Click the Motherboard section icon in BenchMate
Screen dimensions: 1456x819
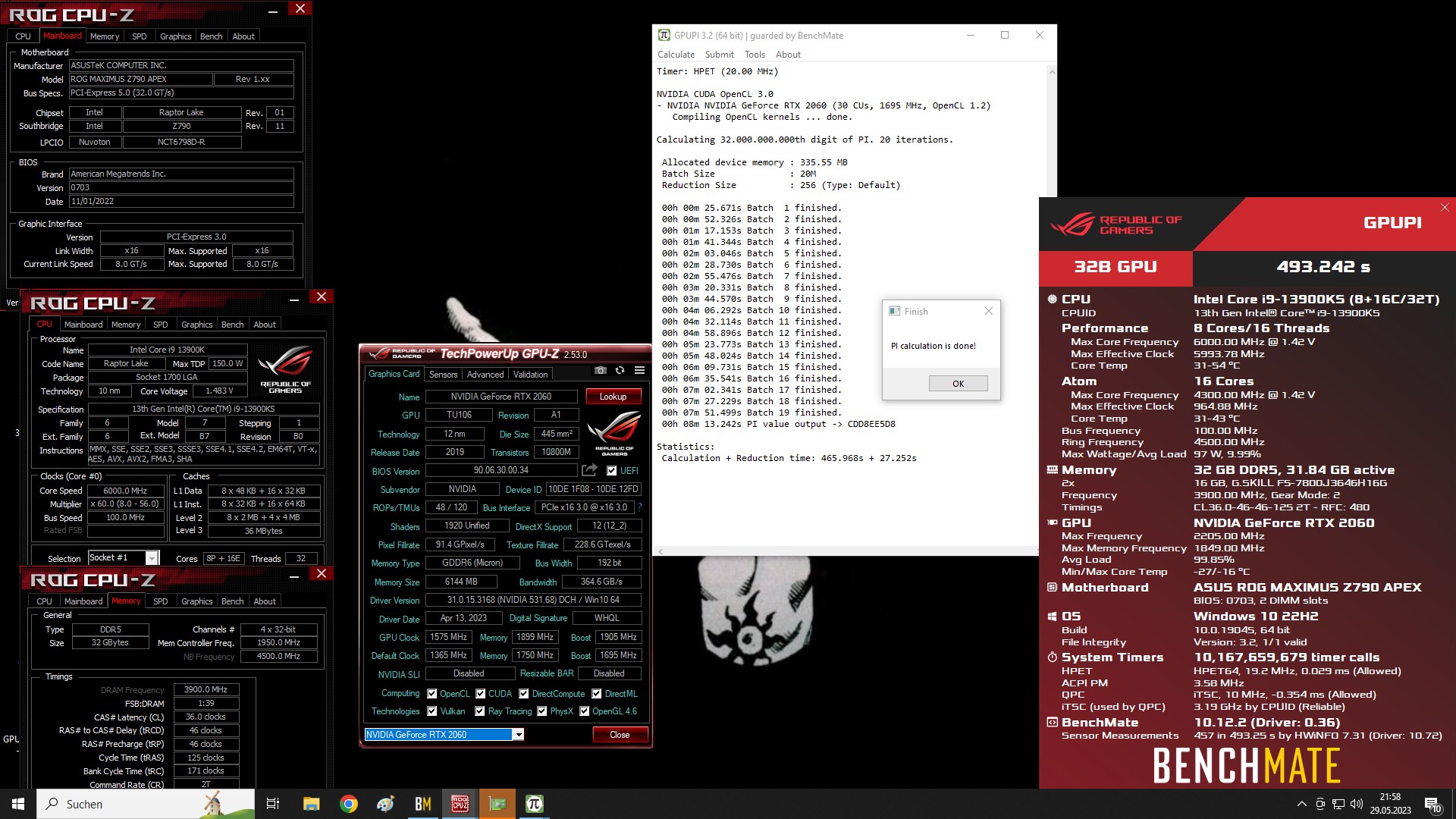(1052, 587)
